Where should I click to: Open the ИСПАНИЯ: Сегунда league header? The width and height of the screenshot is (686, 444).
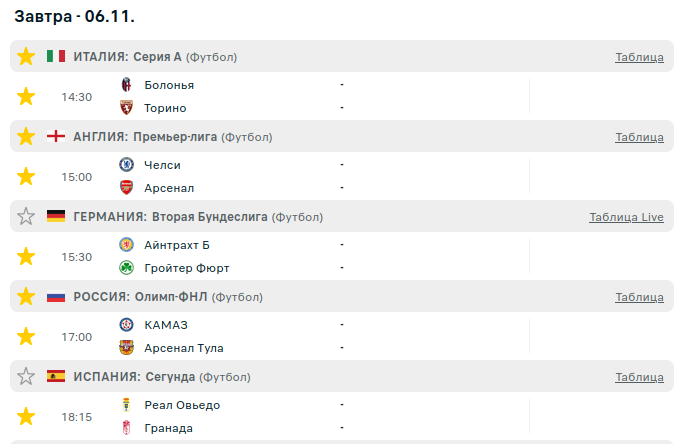133,377
